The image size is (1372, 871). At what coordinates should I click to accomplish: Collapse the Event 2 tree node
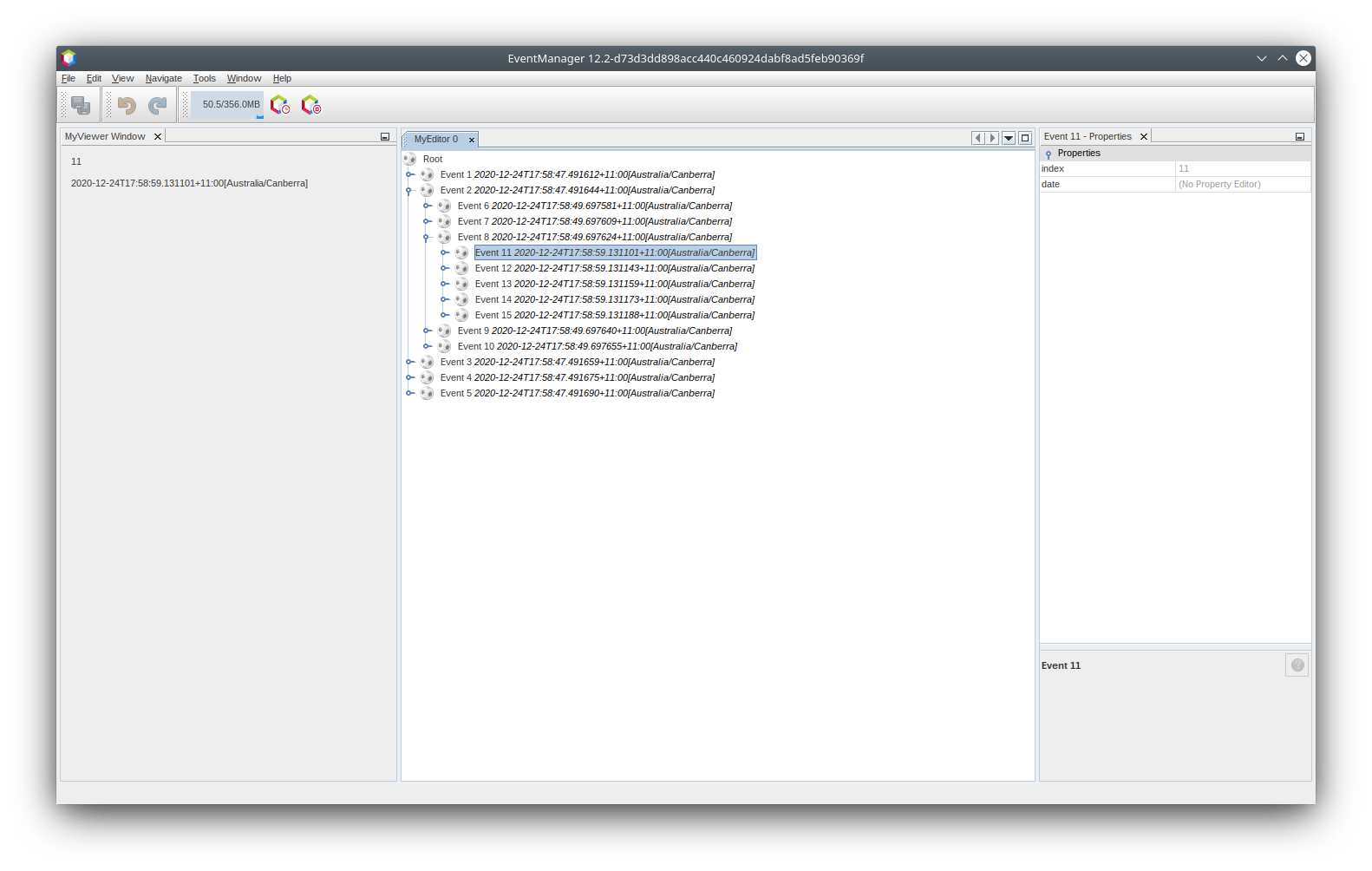point(409,190)
